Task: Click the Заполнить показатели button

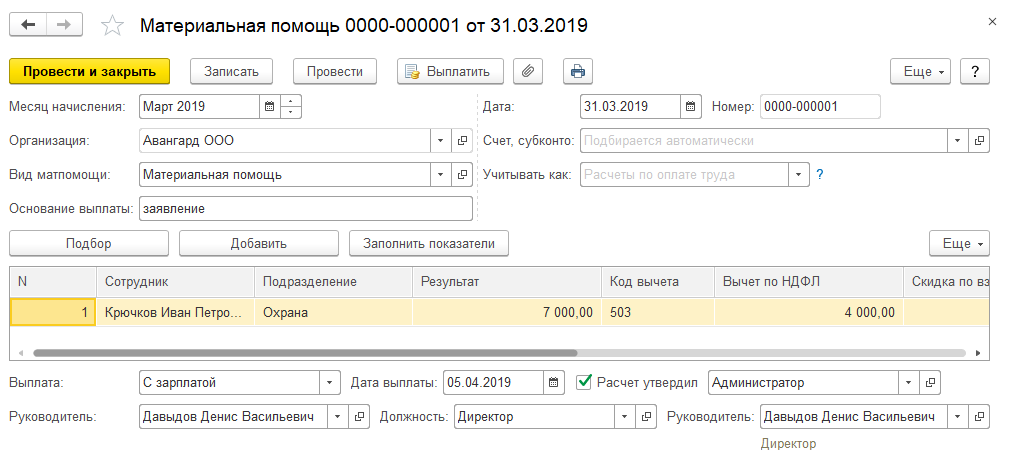Action: (428, 243)
